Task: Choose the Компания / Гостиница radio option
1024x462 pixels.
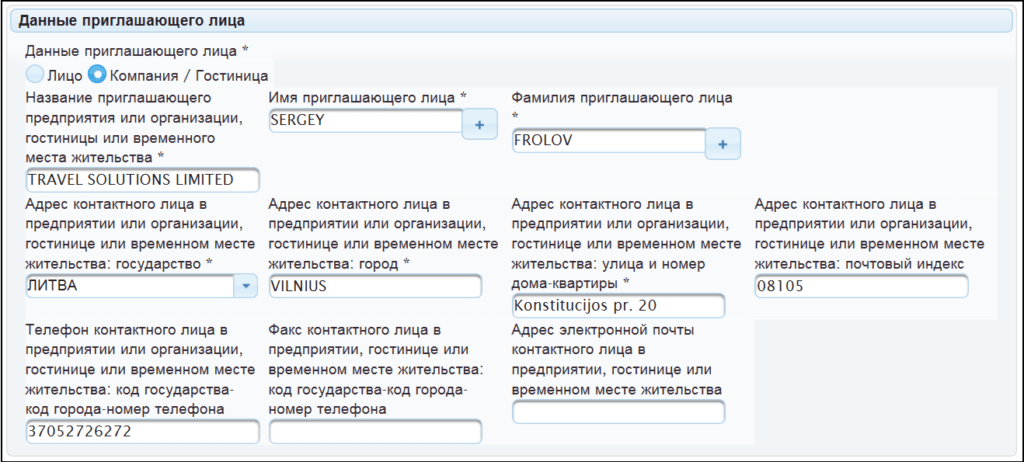Action: [98, 74]
